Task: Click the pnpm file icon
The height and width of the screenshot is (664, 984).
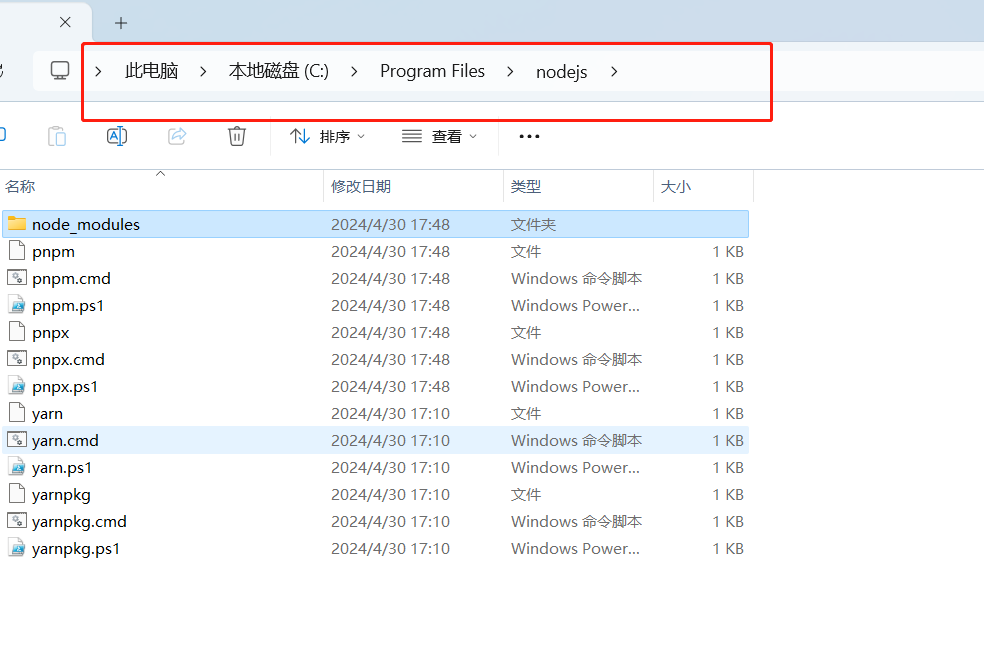Action: tap(17, 250)
